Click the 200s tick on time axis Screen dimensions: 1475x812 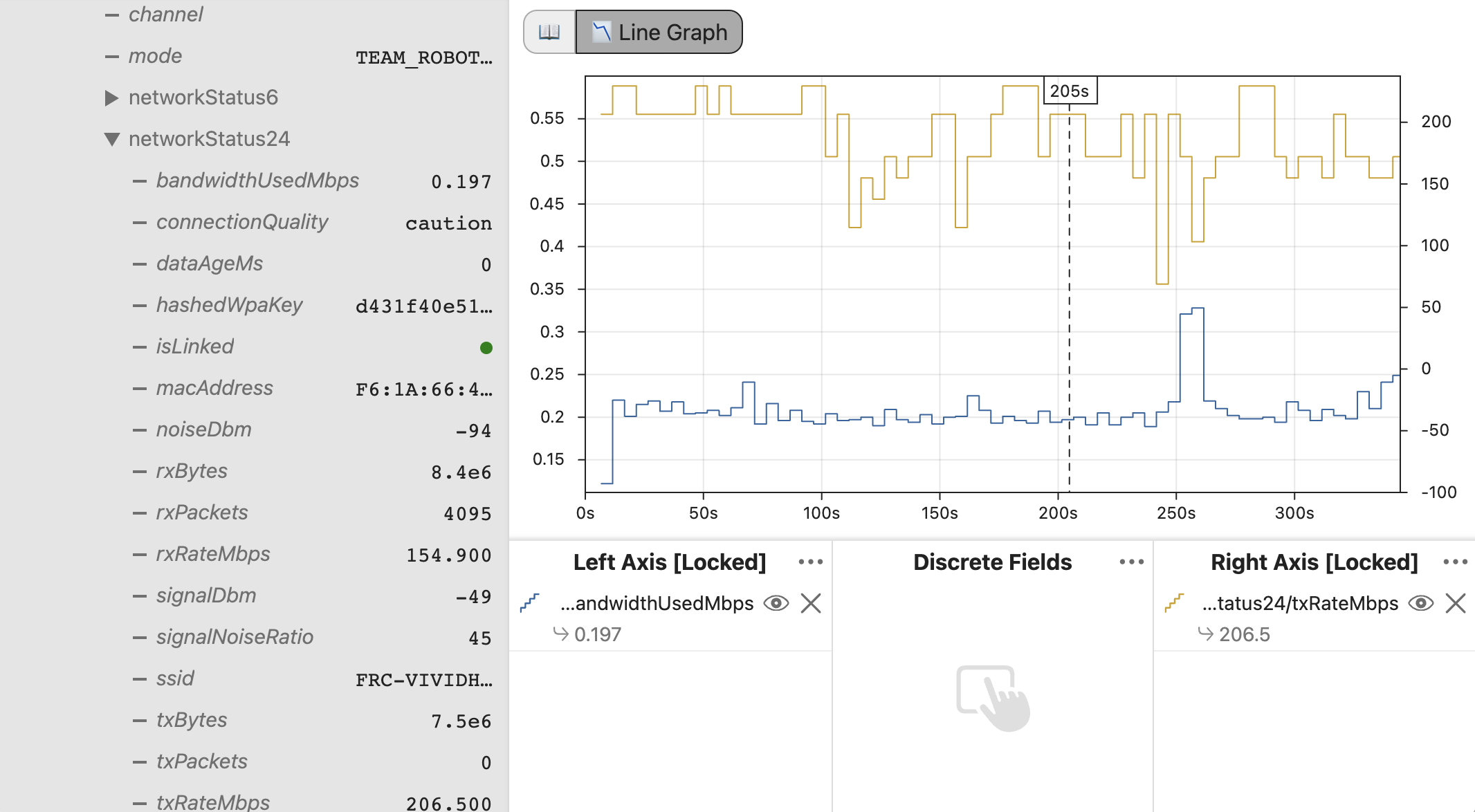coord(1058,513)
